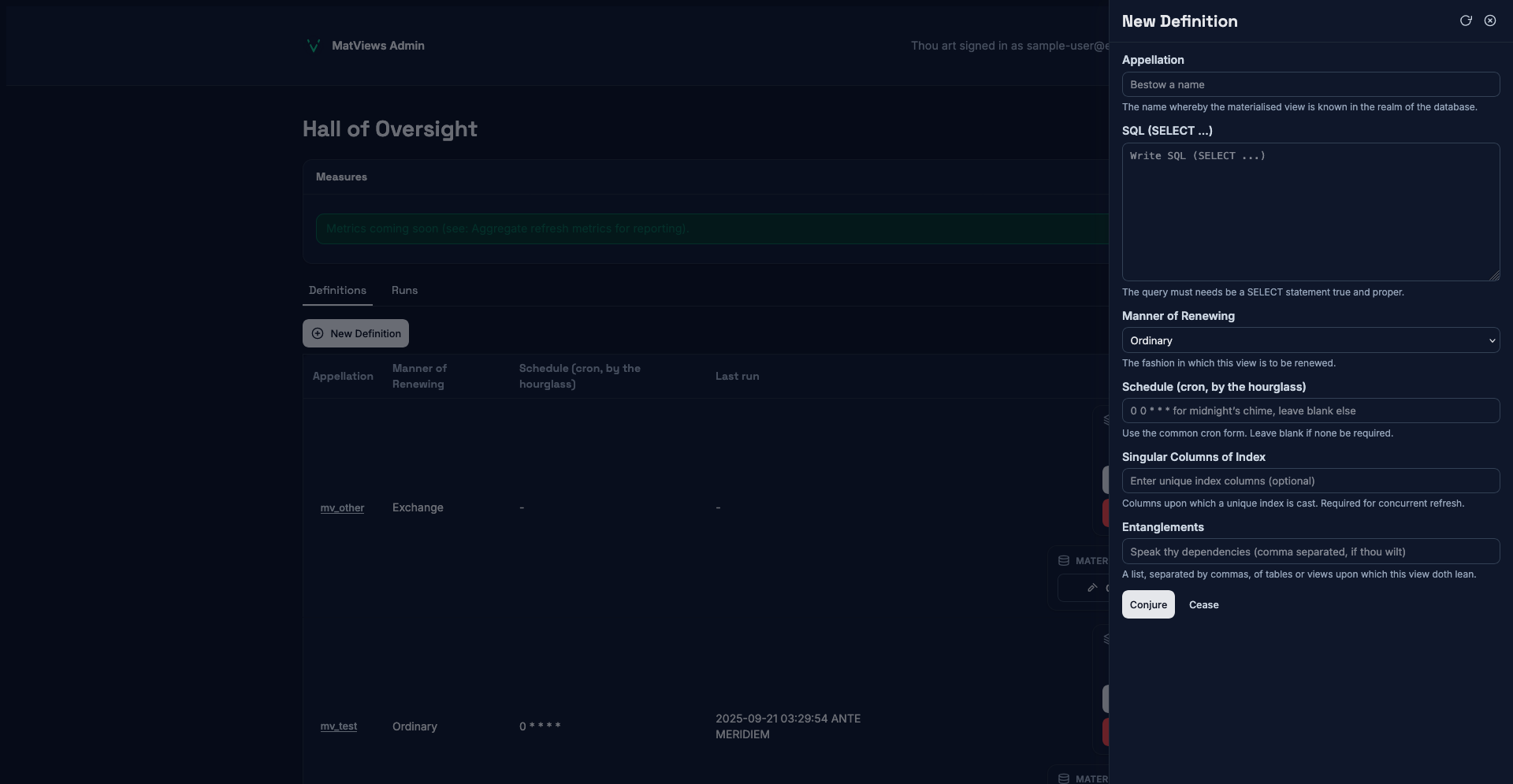The width and height of the screenshot is (1513, 784).
Task: Focus the Appellation name input field
Action: pyautogui.click(x=1310, y=85)
